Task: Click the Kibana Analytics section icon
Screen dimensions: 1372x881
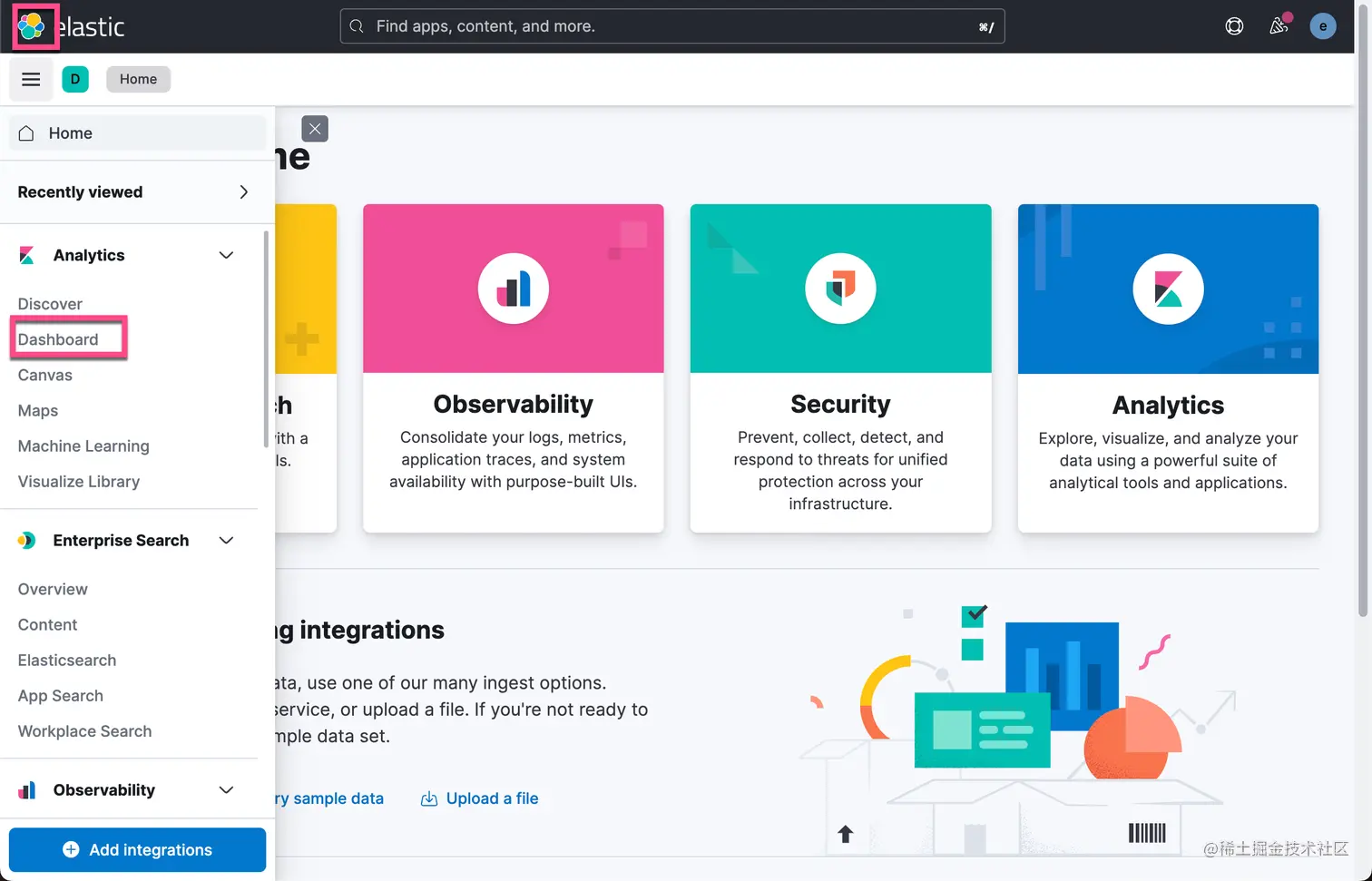Action: [x=27, y=256]
